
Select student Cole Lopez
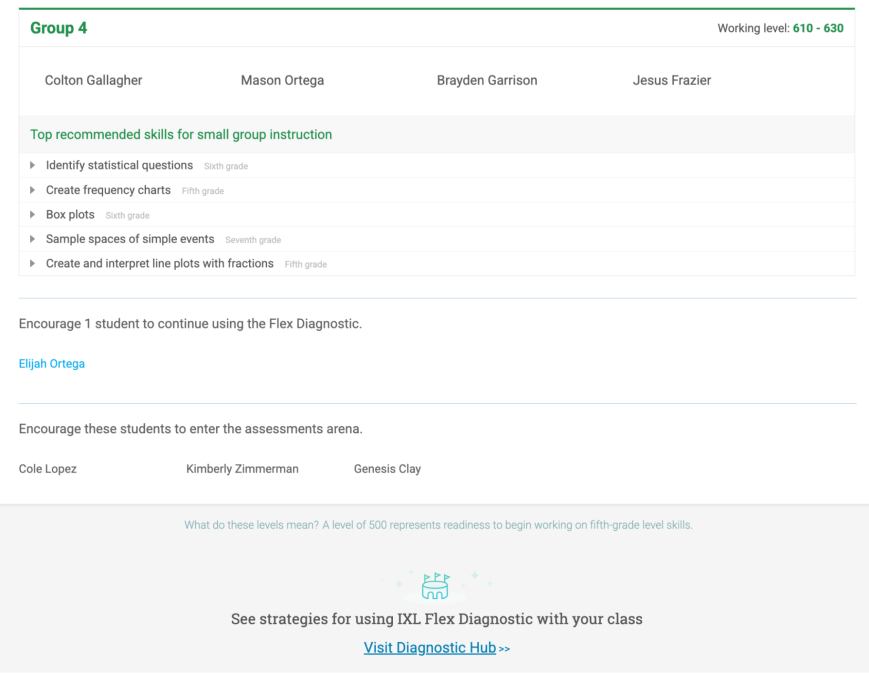click(x=47, y=468)
